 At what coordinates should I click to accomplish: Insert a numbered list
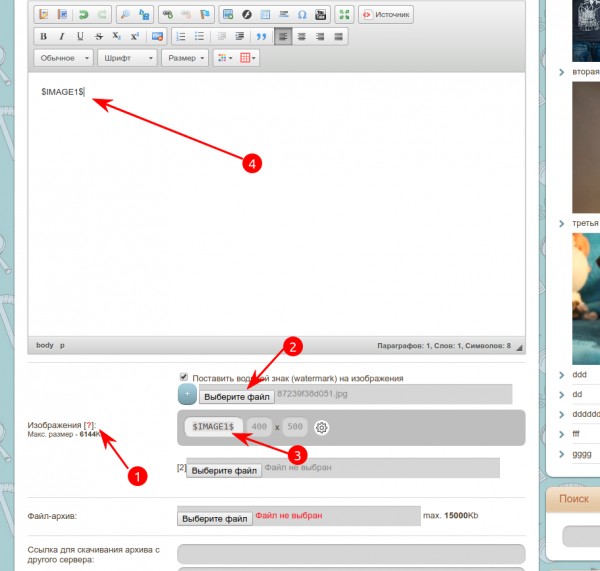pos(181,36)
